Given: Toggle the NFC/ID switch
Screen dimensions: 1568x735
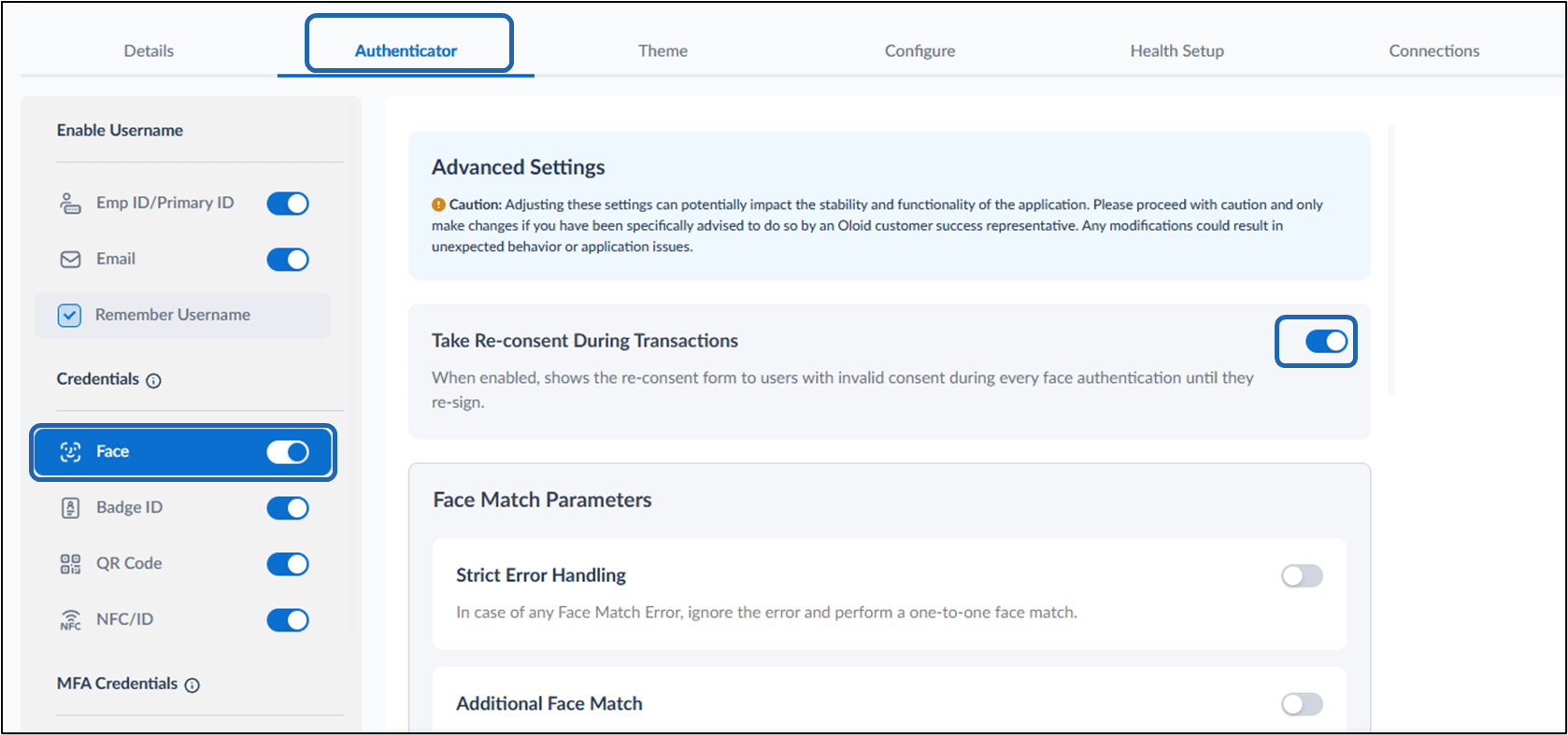Looking at the screenshot, I should [x=288, y=620].
